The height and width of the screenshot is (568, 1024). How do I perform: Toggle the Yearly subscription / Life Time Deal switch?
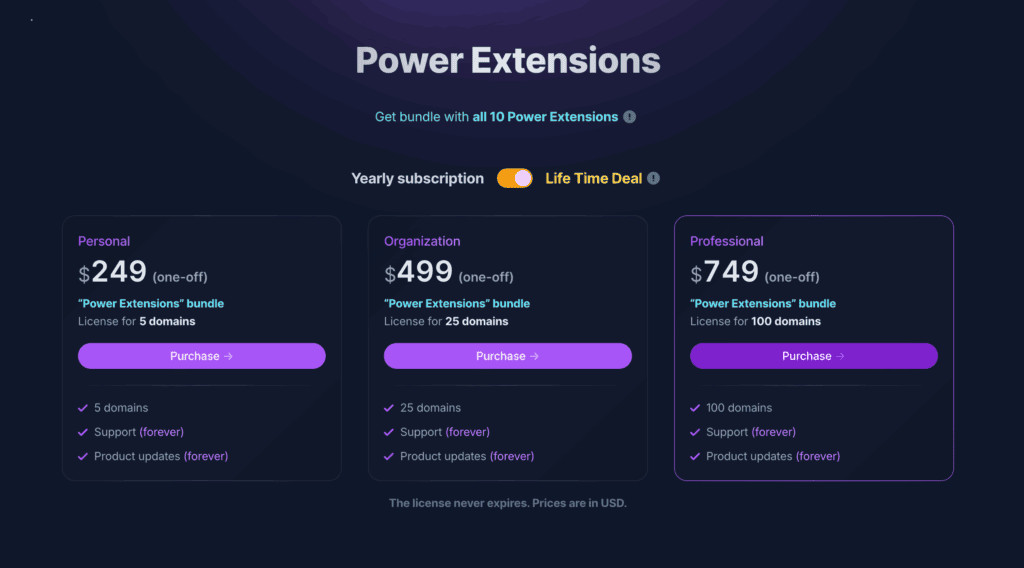[515, 178]
